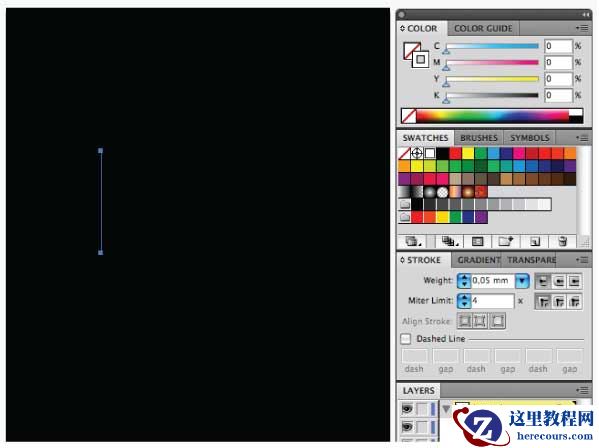This screenshot has width=599, height=448.
Task: Align stroke to inside
Action: (x=480, y=321)
